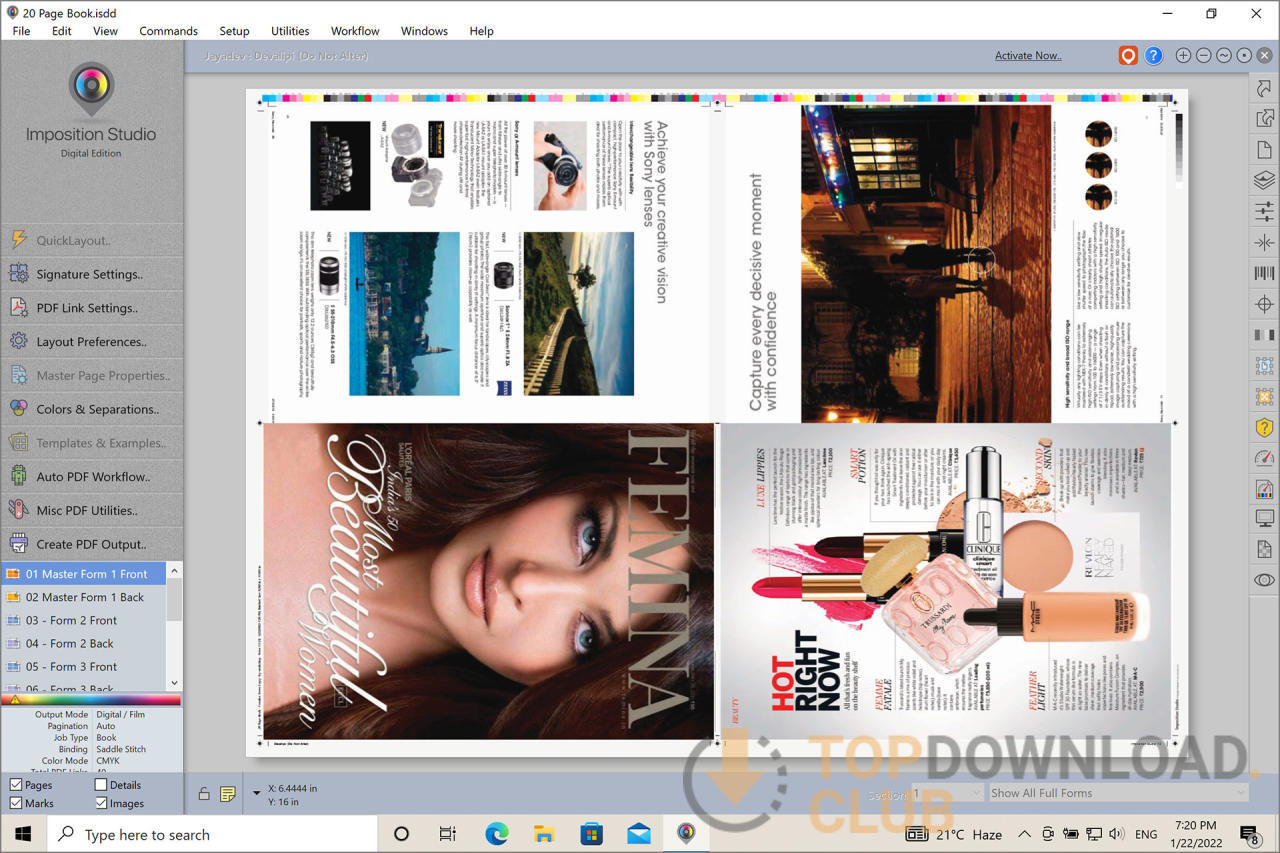Screen dimensions: 1280x853
Task: Click the rainbow color spectrum bar
Action: tap(92, 700)
